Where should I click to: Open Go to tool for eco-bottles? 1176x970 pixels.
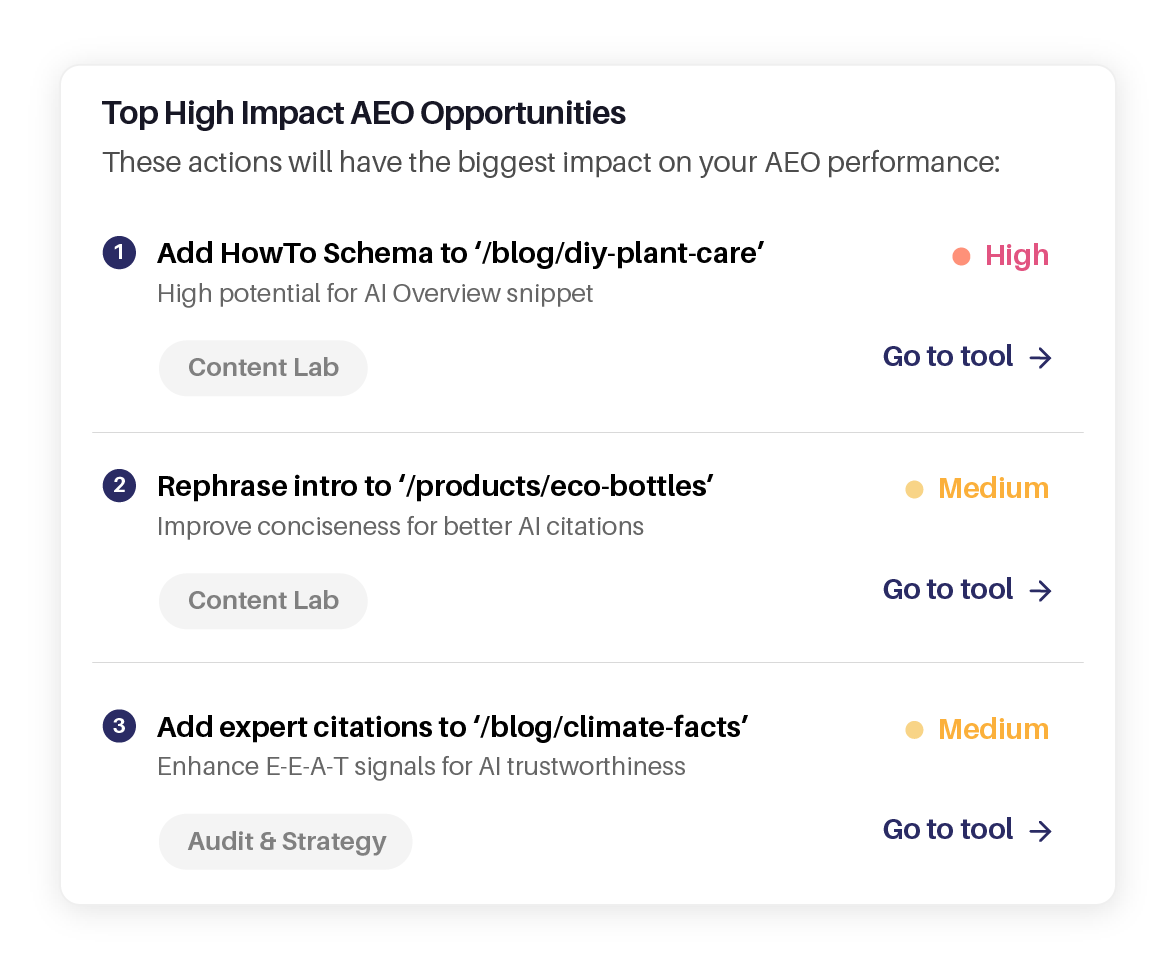pos(948,590)
